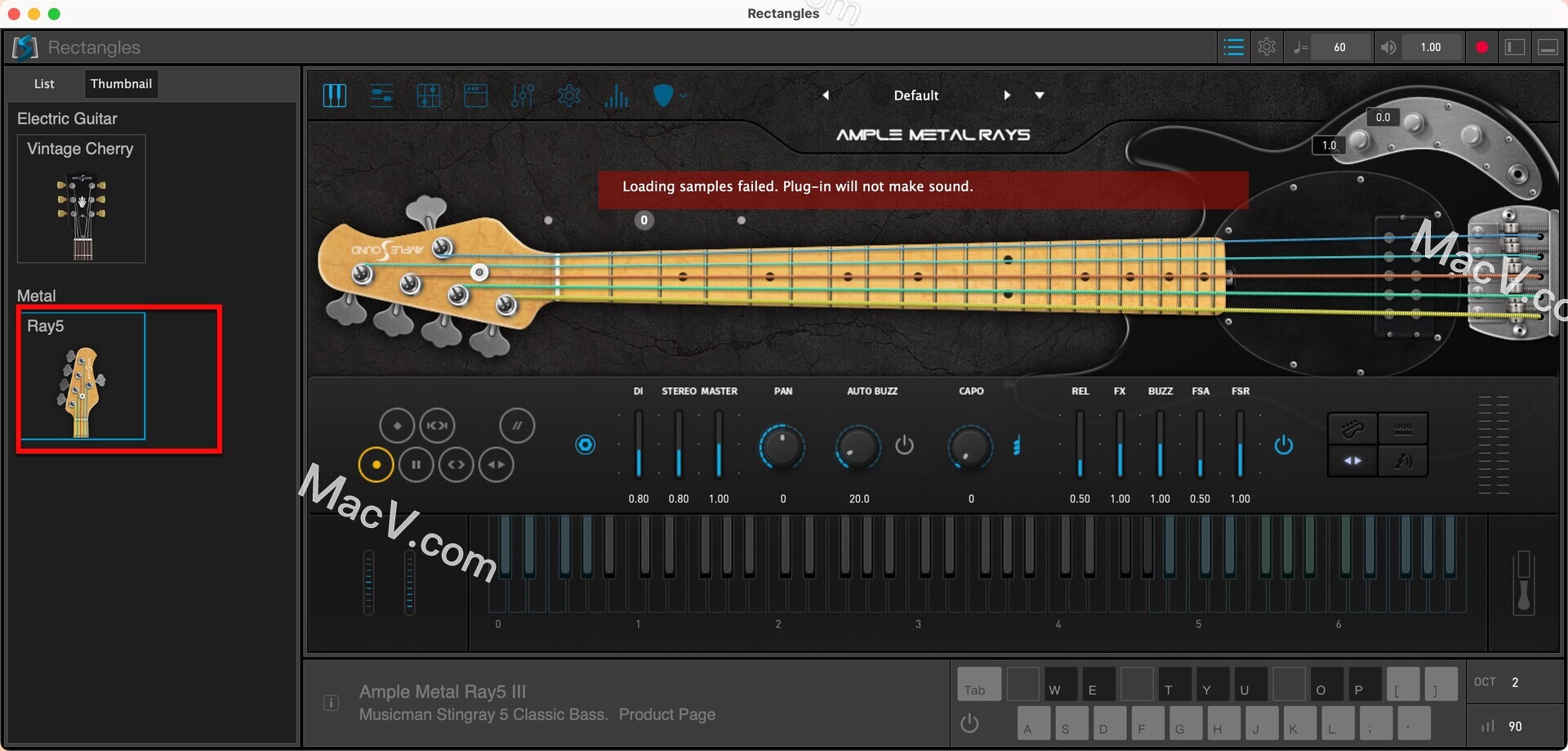Expand the guitar pick dropdown chevron
The height and width of the screenshot is (751, 1568).
(684, 96)
